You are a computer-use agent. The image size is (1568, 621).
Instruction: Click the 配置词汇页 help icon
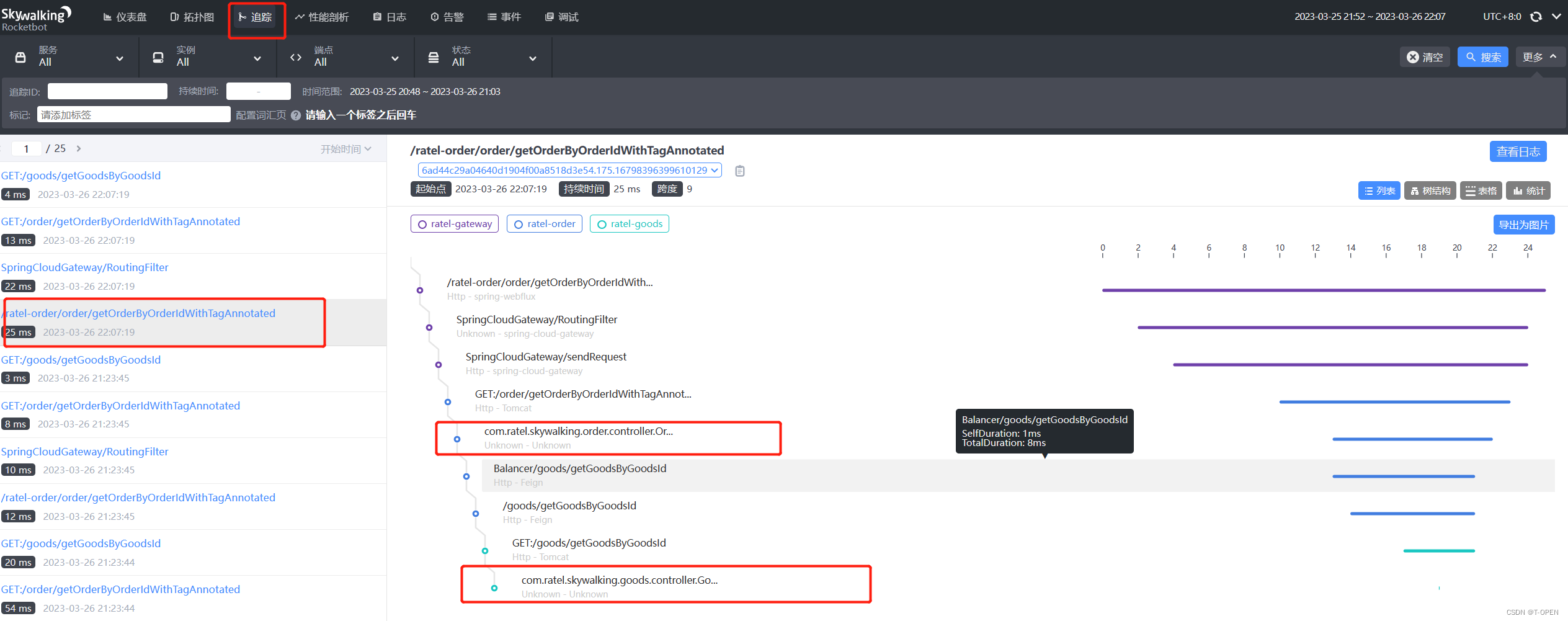click(x=296, y=115)
